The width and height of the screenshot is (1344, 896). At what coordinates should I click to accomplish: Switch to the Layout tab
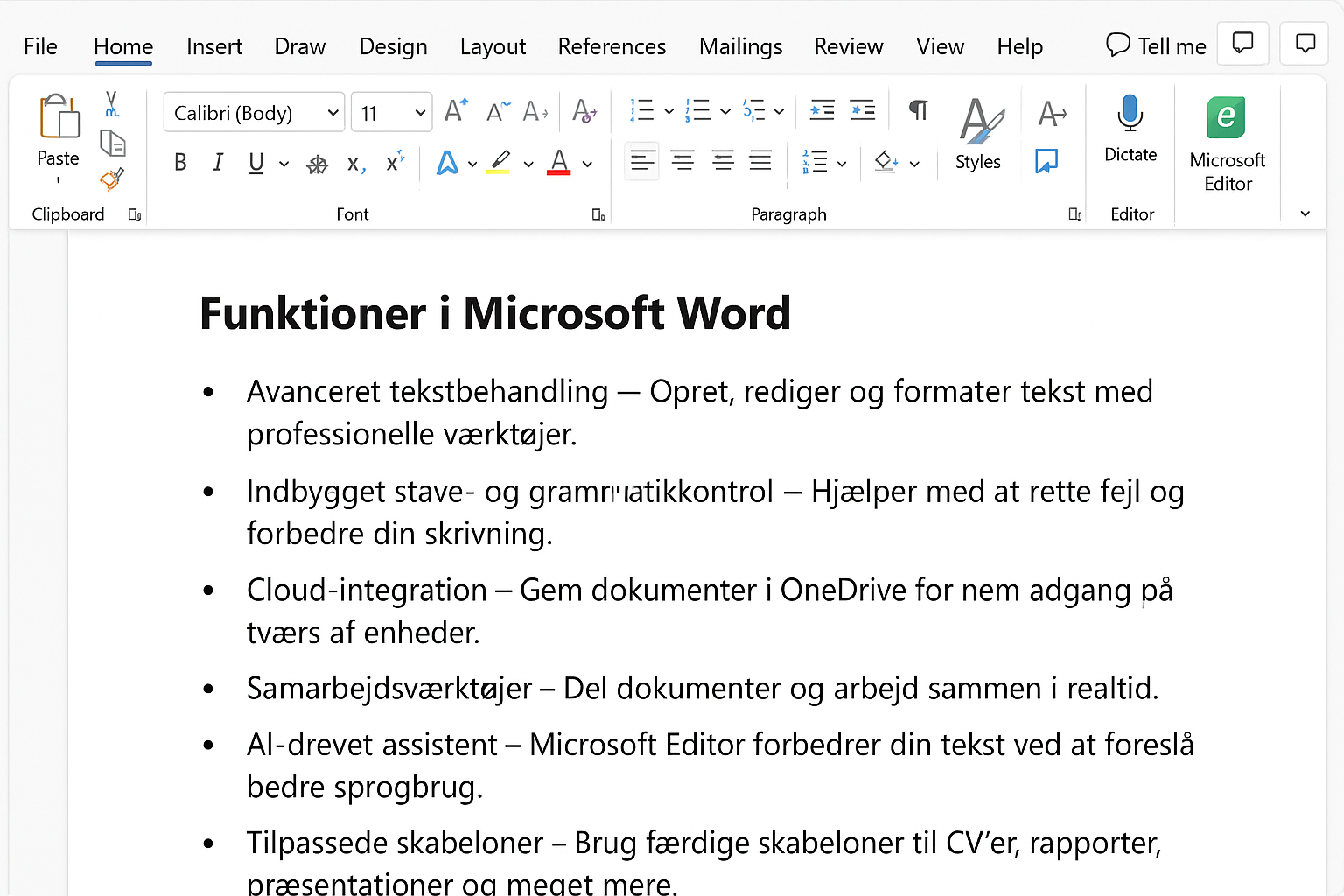click(493, 46)
